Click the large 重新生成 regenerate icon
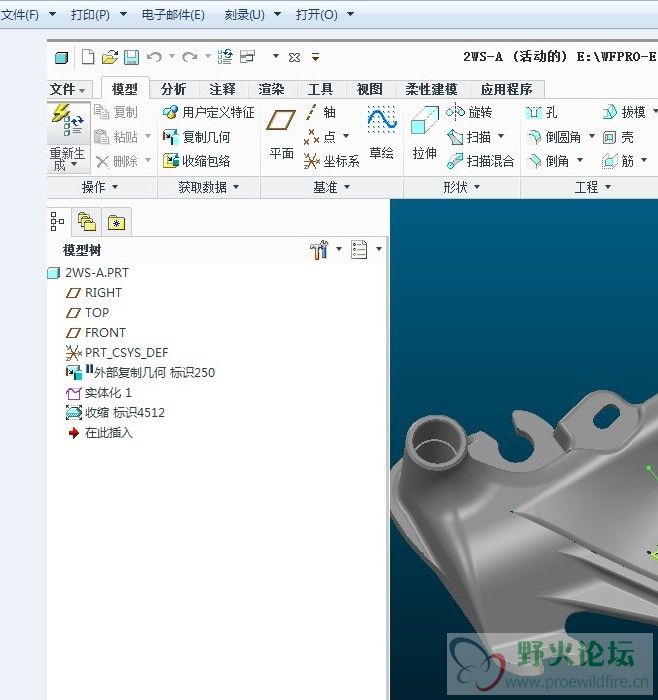Screen dimensions: 658x700 click(x=68, y=119)
